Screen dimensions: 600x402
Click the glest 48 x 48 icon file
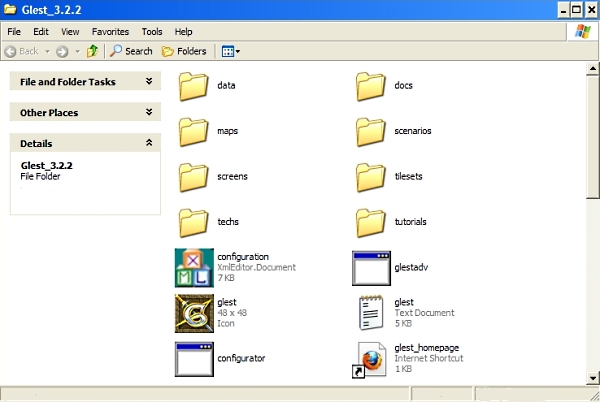(194, 313)
